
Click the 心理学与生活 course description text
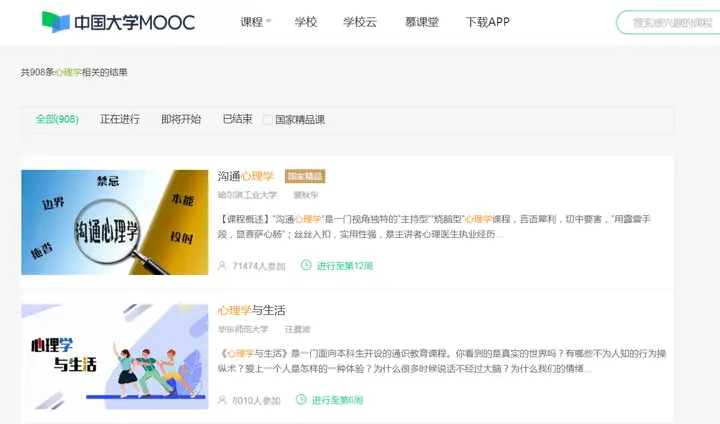point(442,361)
